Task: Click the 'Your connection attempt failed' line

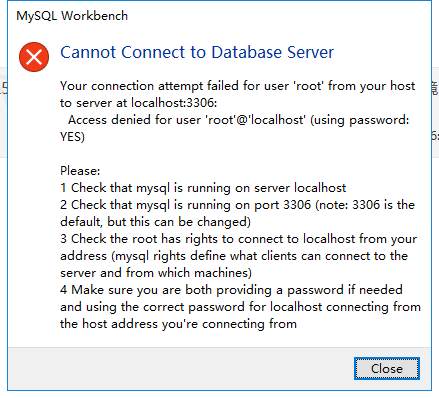Action: click(x=237, y=86)
